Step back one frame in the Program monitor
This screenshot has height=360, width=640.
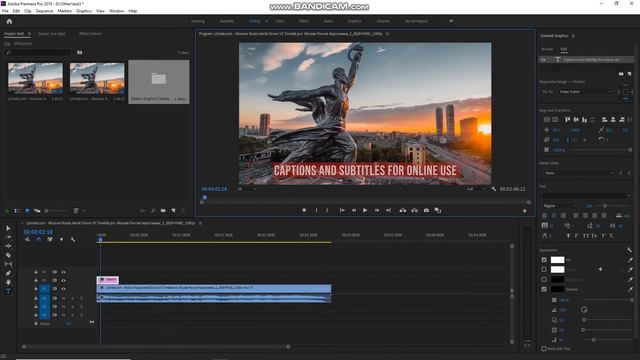coord(353,210)
